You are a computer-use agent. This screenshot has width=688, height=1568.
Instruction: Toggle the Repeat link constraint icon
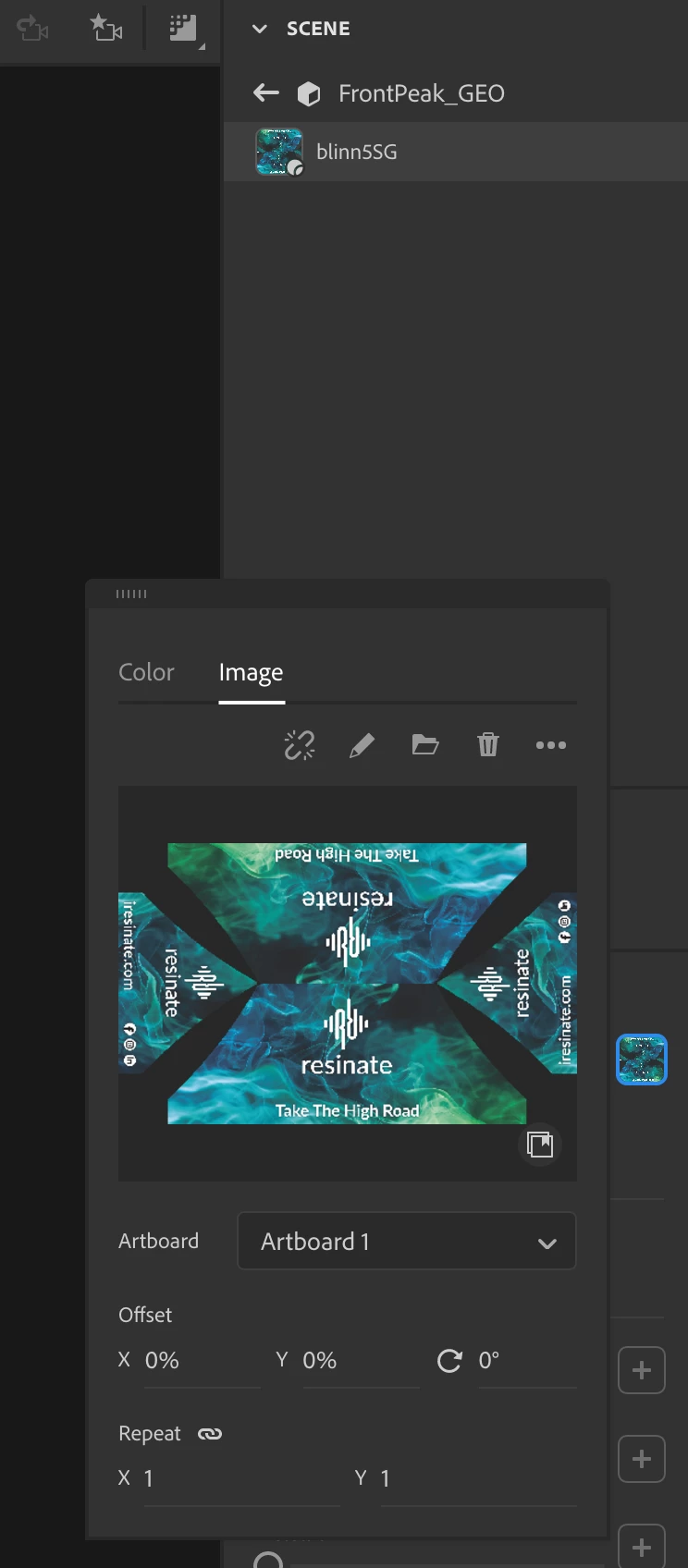[x=210, y=1434]
